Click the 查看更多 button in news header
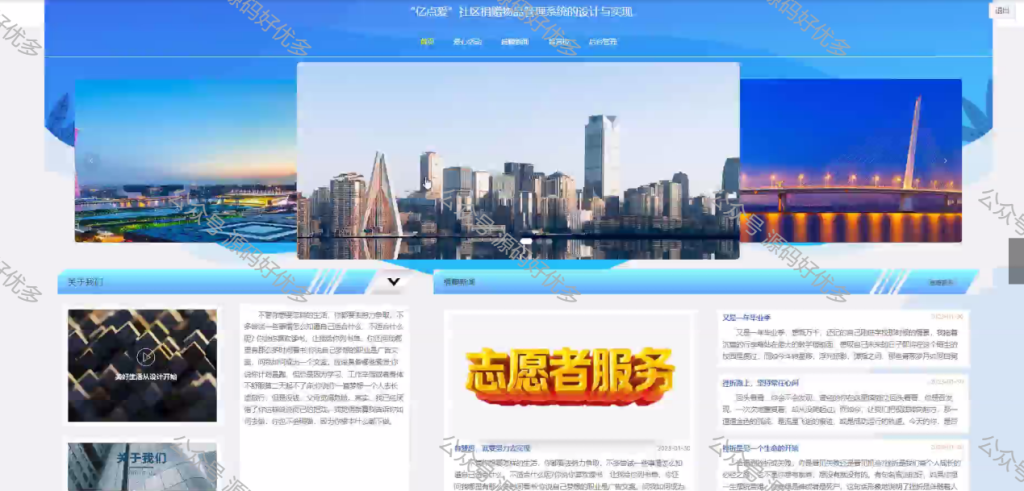 941,283
